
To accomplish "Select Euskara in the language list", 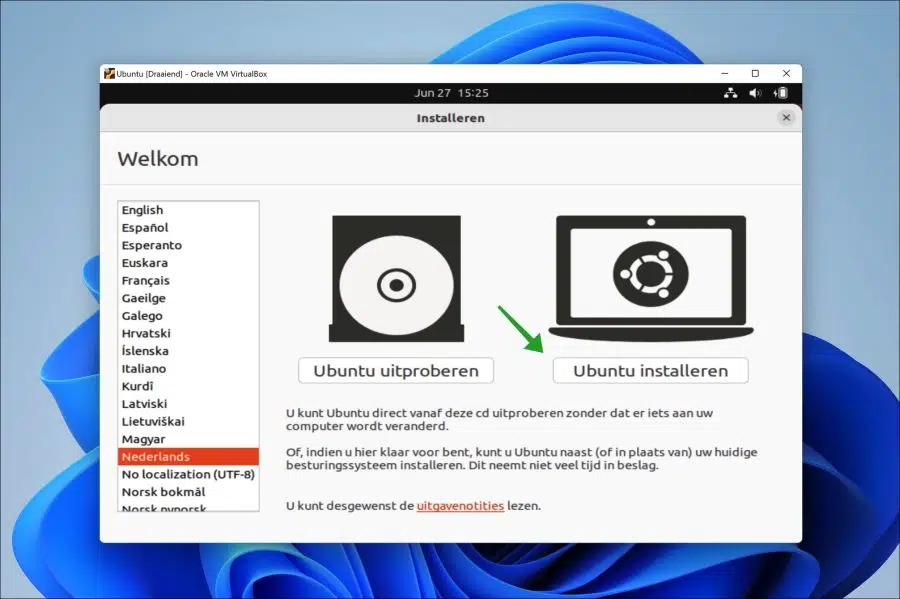I will (188, 263).
